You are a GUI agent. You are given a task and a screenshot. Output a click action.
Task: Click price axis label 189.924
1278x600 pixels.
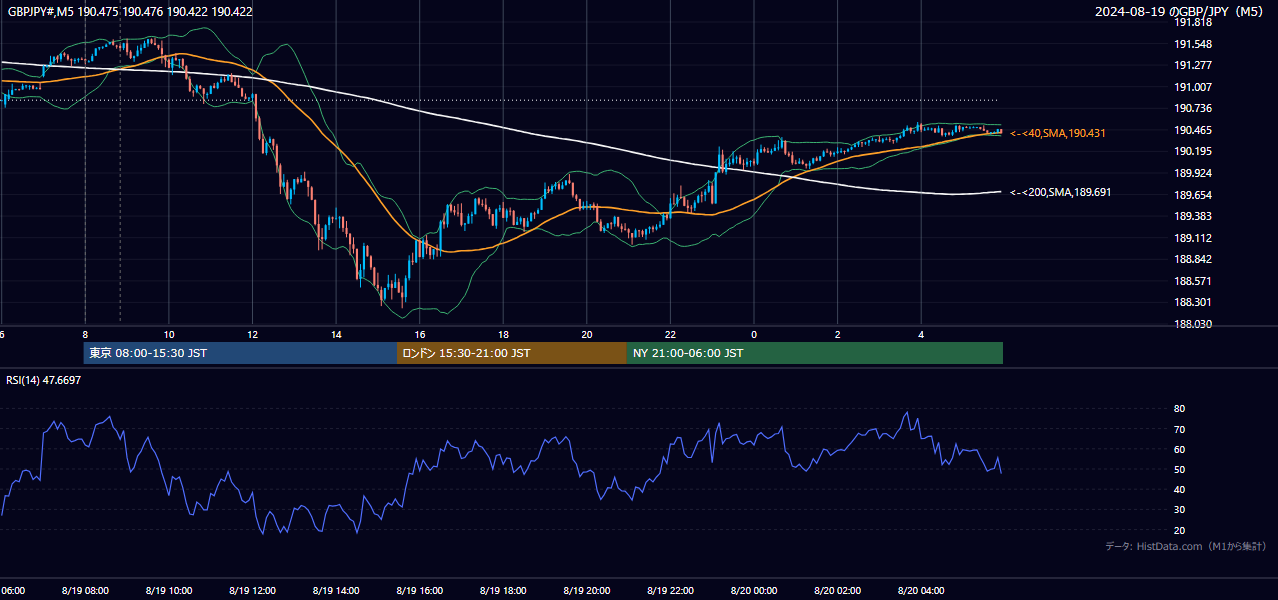[x=1193, y=173]
